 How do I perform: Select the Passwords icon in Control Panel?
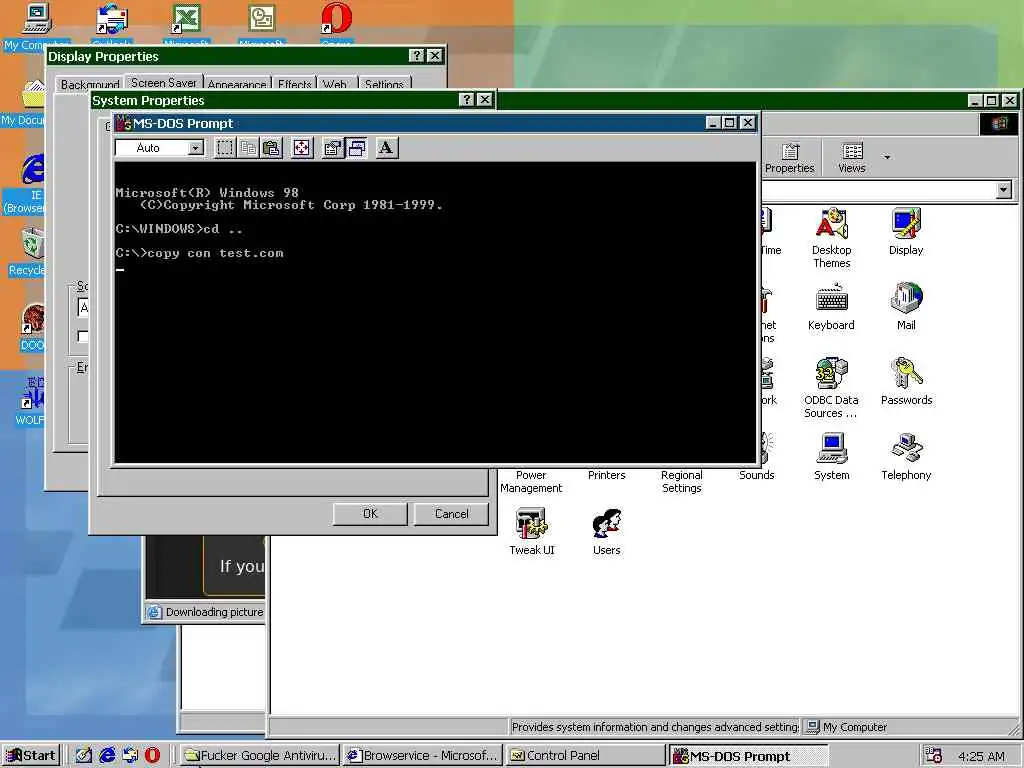click(x=906, y=381)
